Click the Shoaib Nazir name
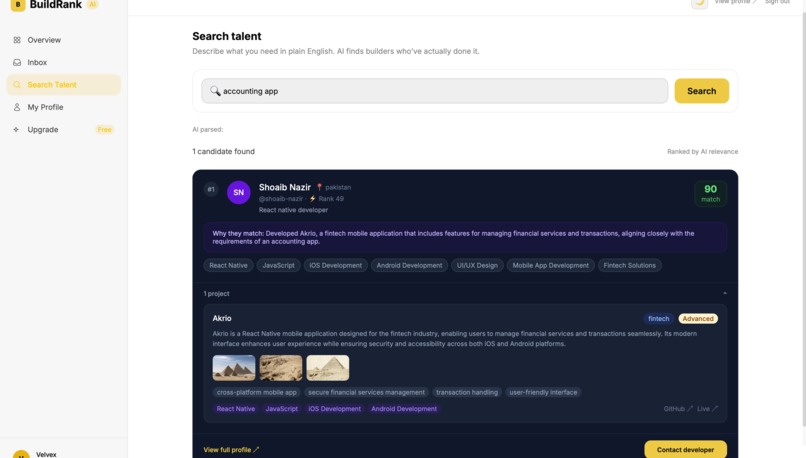The image size is (806, 458). pyautogui.click(x=285, y=187)
